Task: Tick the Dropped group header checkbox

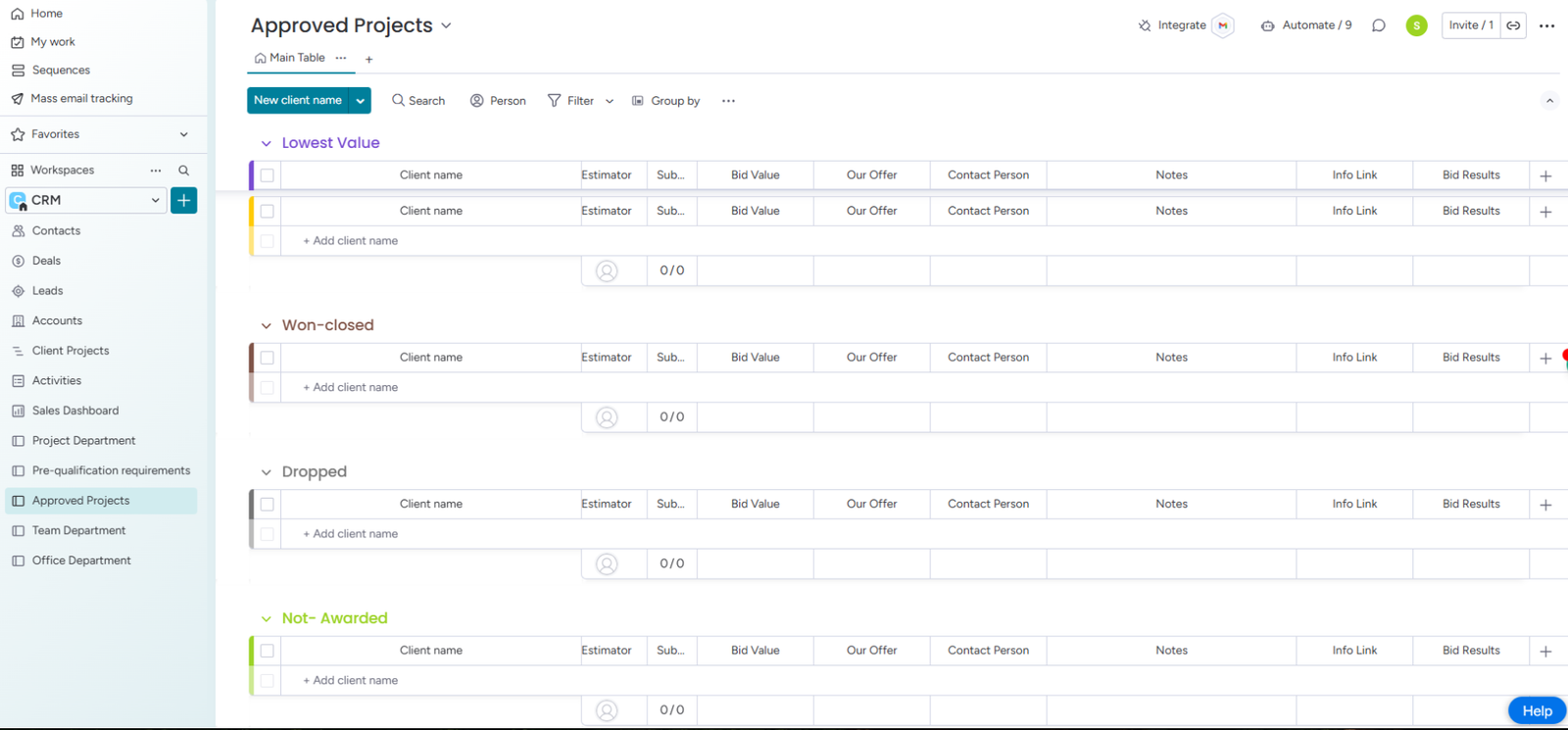Action: (x=267, y=505)
